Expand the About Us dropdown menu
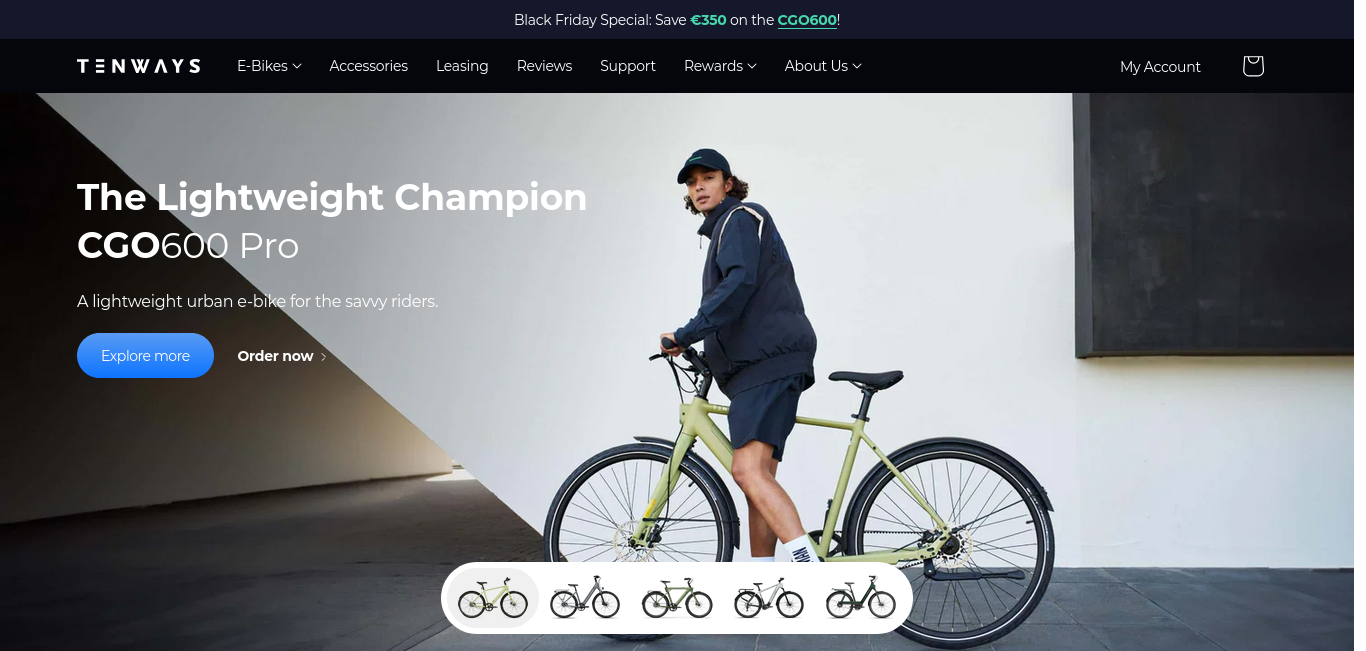The width and height of the screenshot is (1366, 651). [x=823, y=66]
